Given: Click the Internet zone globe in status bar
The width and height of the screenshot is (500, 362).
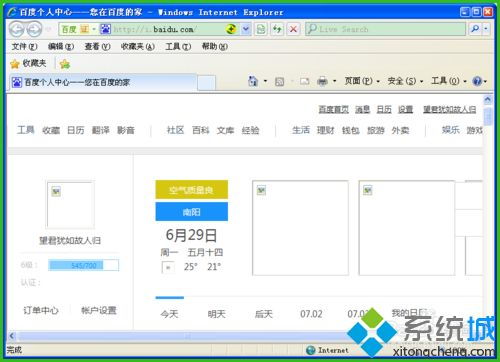Looking at the screenshot, I should (x=310, y=350).
